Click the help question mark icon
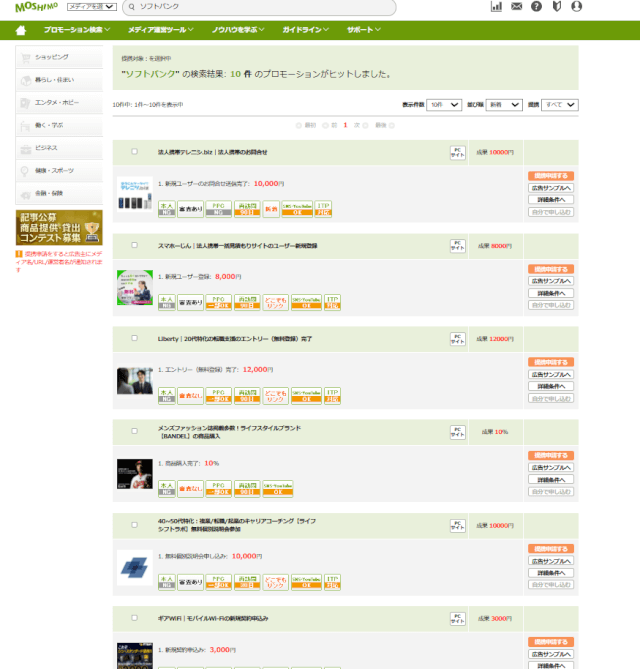Screen dimensions: 640x669 click(x=537, y=7)
